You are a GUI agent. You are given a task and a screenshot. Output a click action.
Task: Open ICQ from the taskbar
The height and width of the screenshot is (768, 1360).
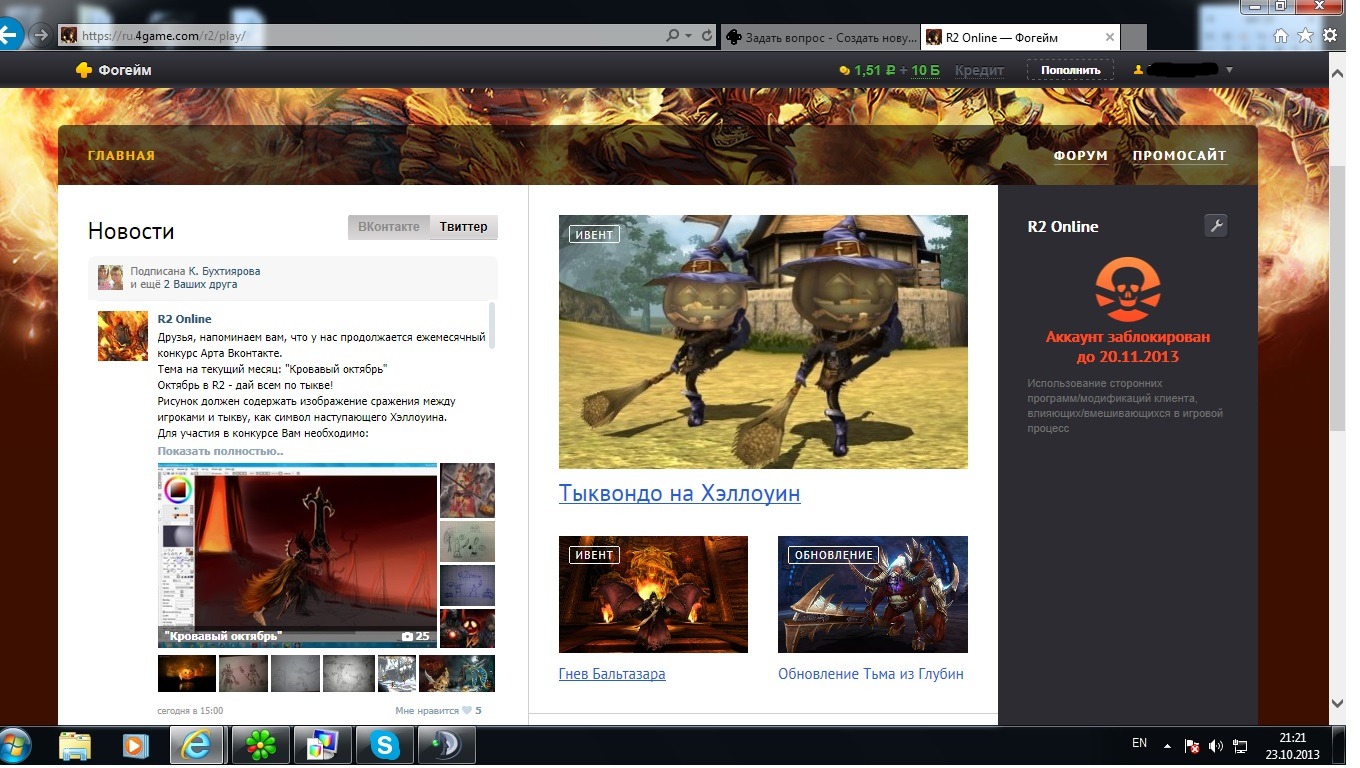pos(261,746)
